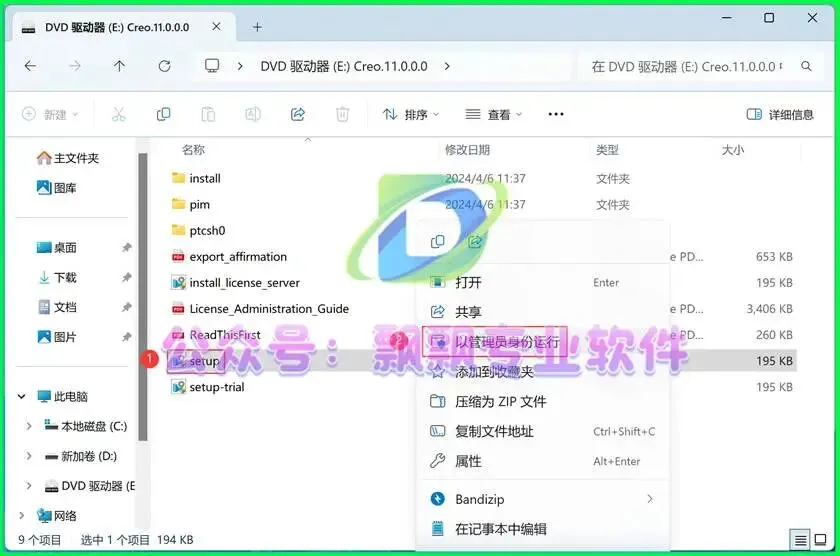Click the Copy icon in toolbar

[163, 114]
